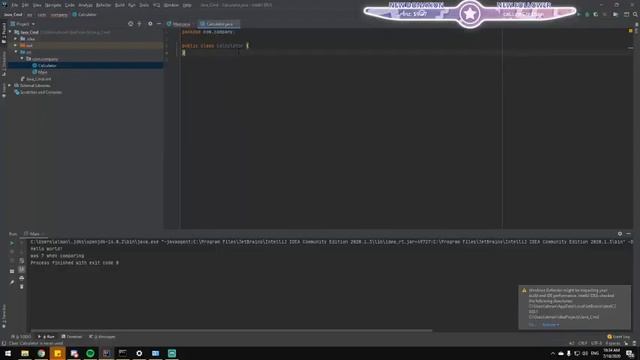
Task: Click the CRLF line separator in status bar
Action: (583, 343)
